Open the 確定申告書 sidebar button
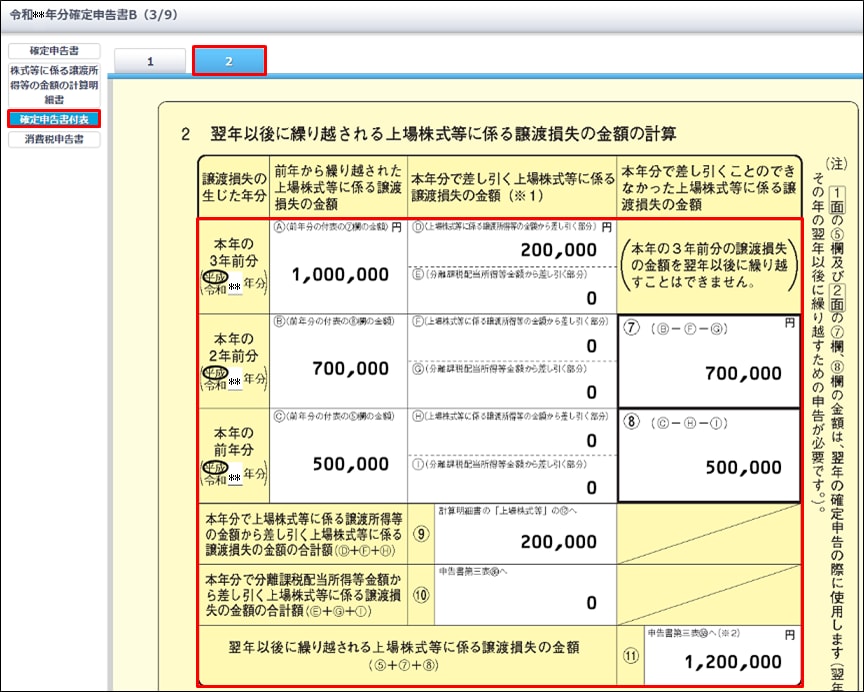864x692 pixels. click(54, 51)
